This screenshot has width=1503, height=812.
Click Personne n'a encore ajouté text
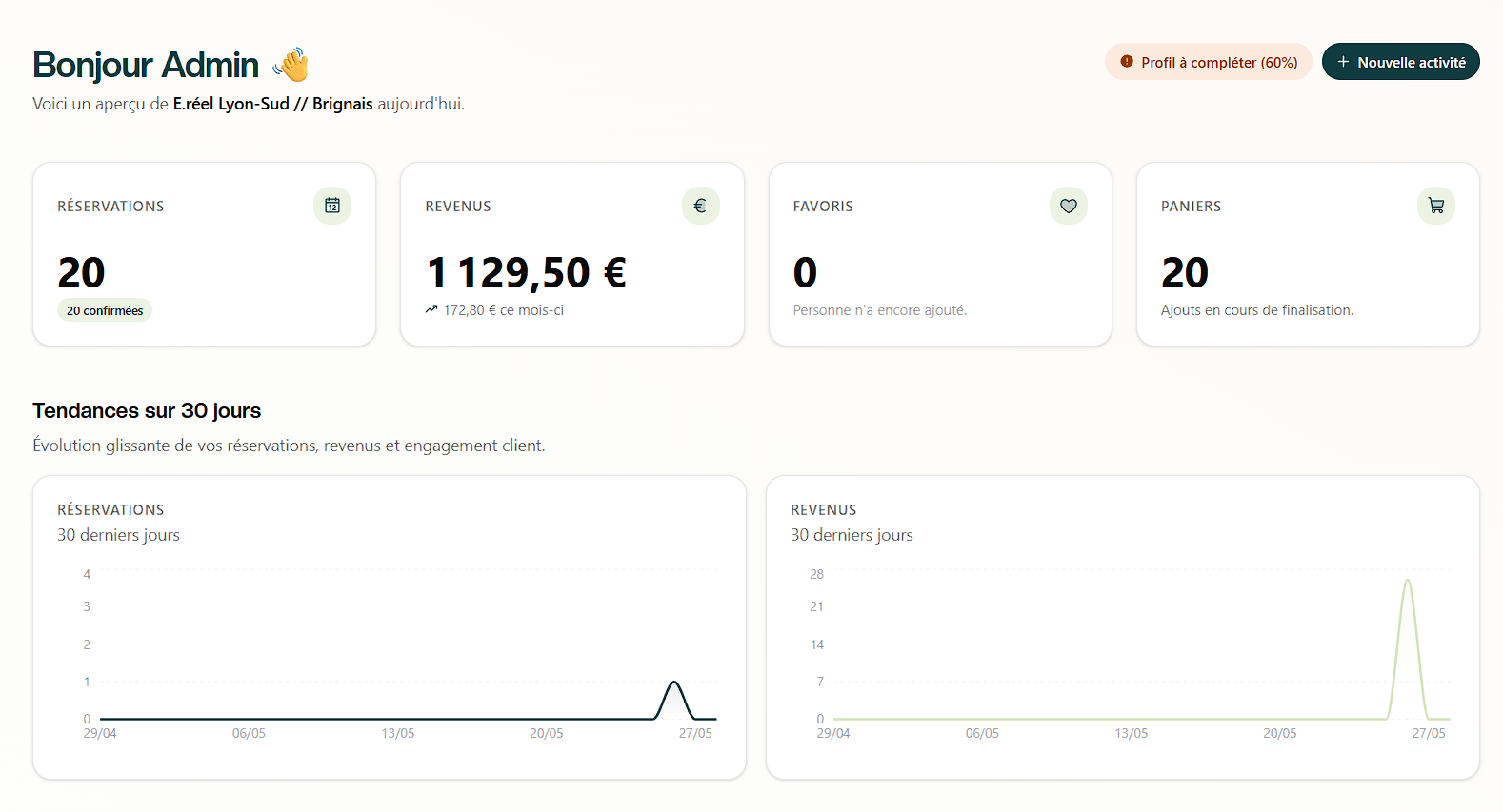coord(879,310)
